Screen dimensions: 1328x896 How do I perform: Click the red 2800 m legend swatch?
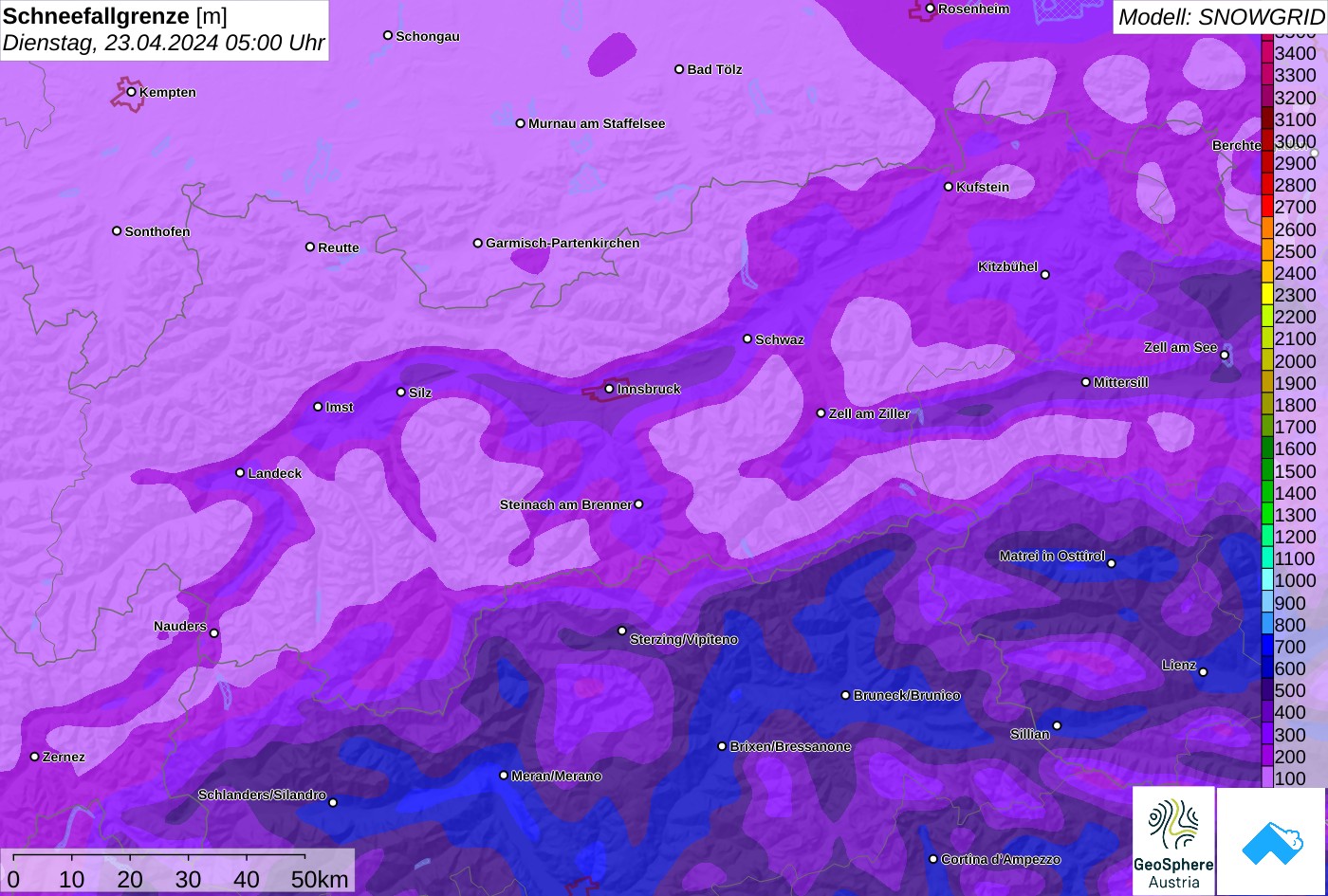1267,184
